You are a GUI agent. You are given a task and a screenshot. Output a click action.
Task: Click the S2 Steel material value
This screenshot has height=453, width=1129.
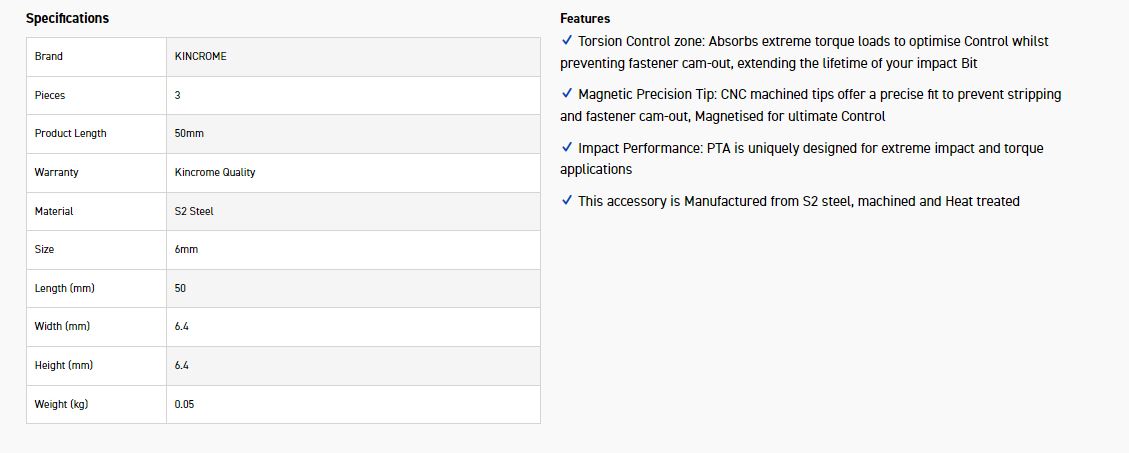coord(194,211)
